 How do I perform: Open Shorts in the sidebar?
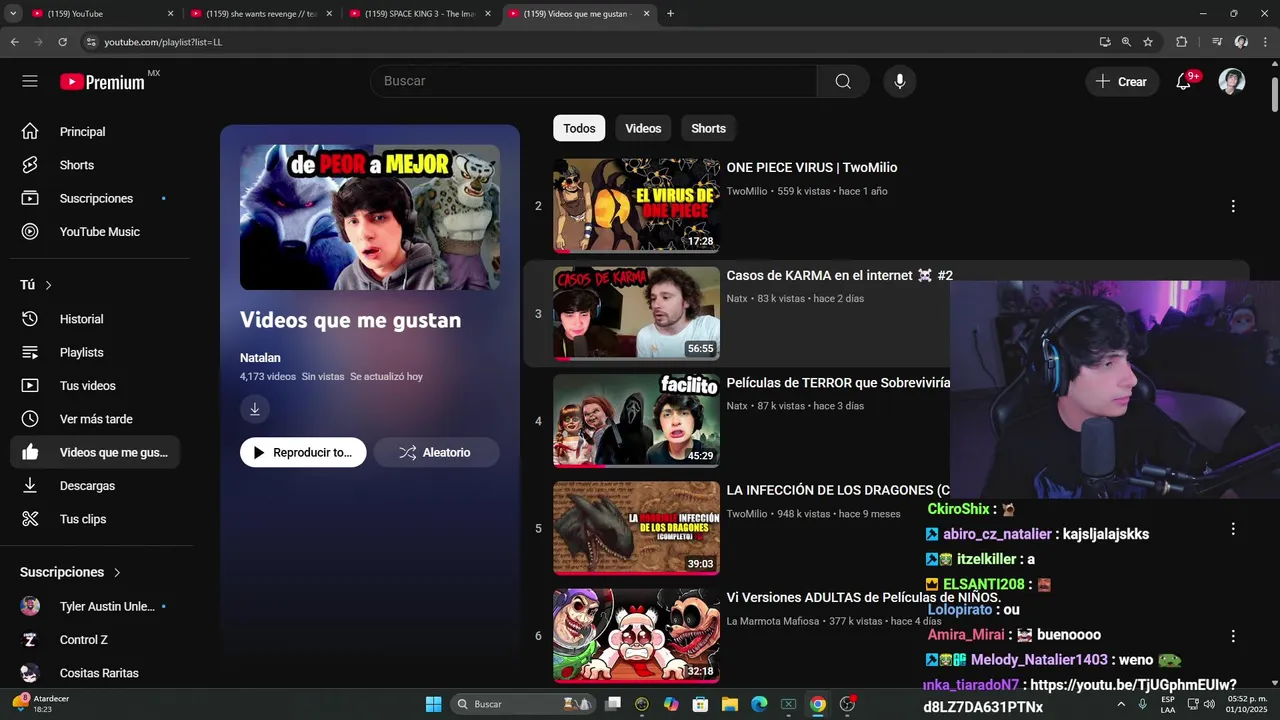[x=95, y=165]
